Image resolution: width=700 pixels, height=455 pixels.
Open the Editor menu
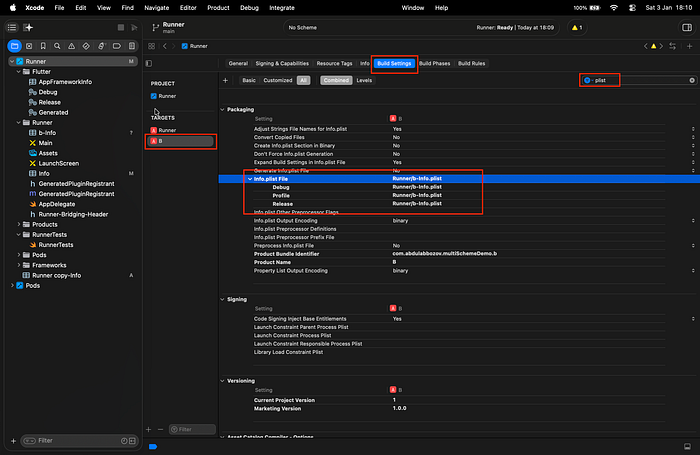click(x=188, y=8)
